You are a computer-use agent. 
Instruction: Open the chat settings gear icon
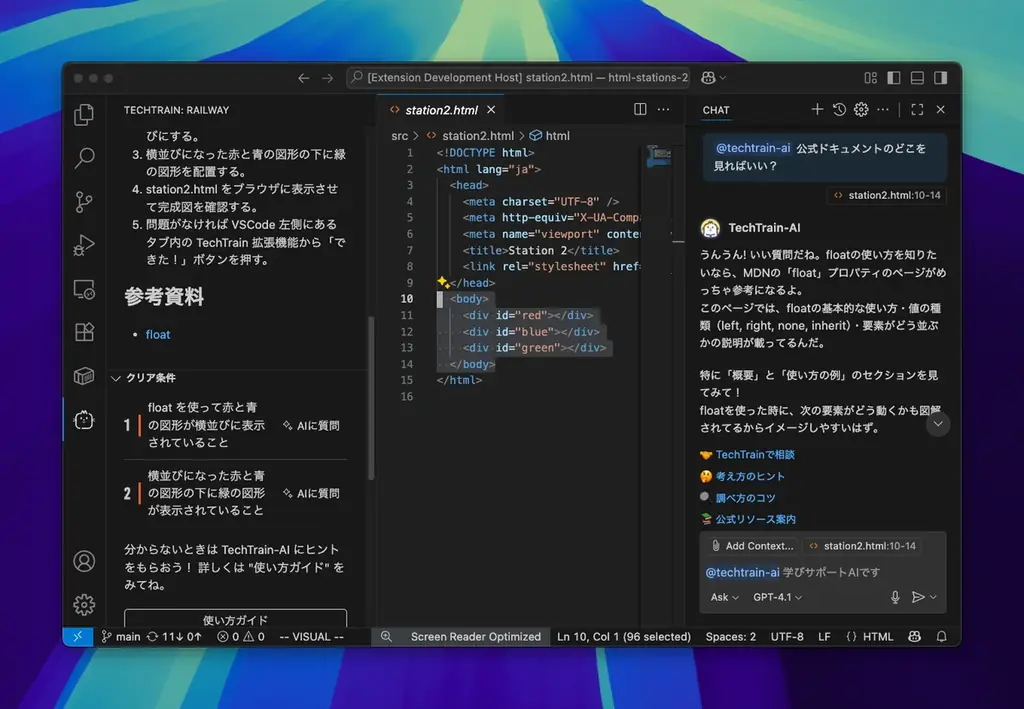tap(860, 110)
